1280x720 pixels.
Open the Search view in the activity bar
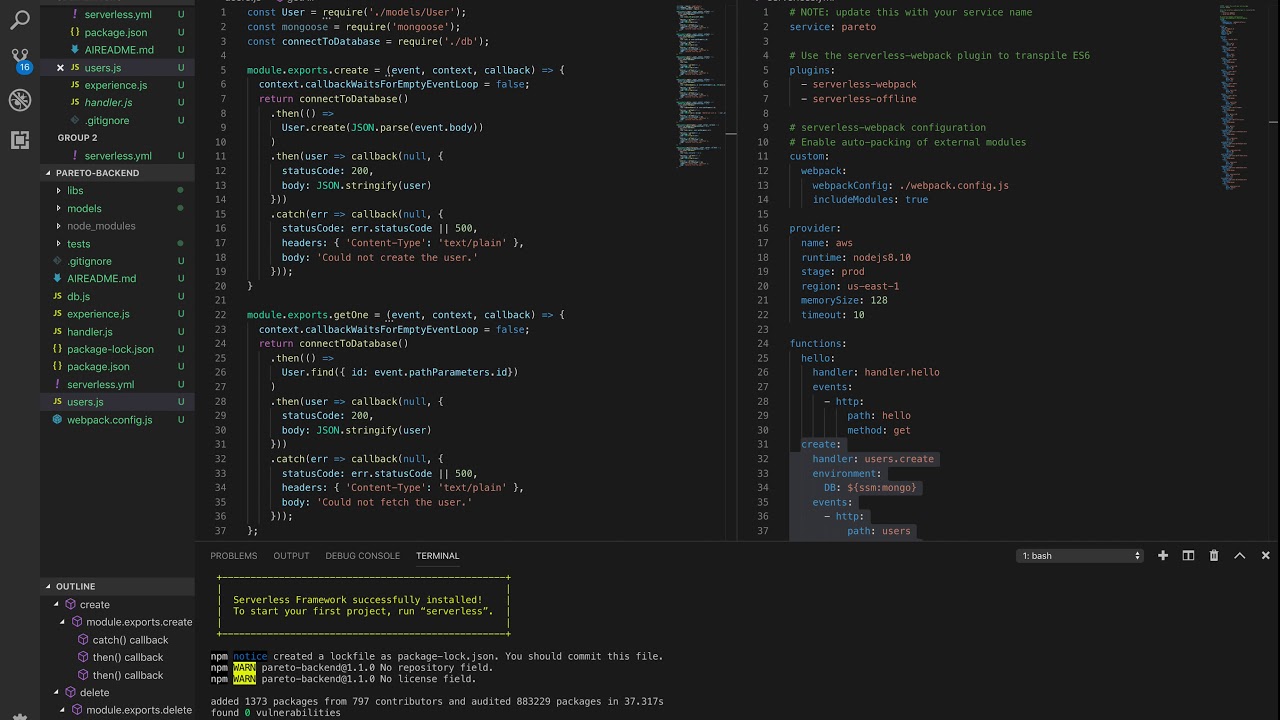tap(19, 19)
